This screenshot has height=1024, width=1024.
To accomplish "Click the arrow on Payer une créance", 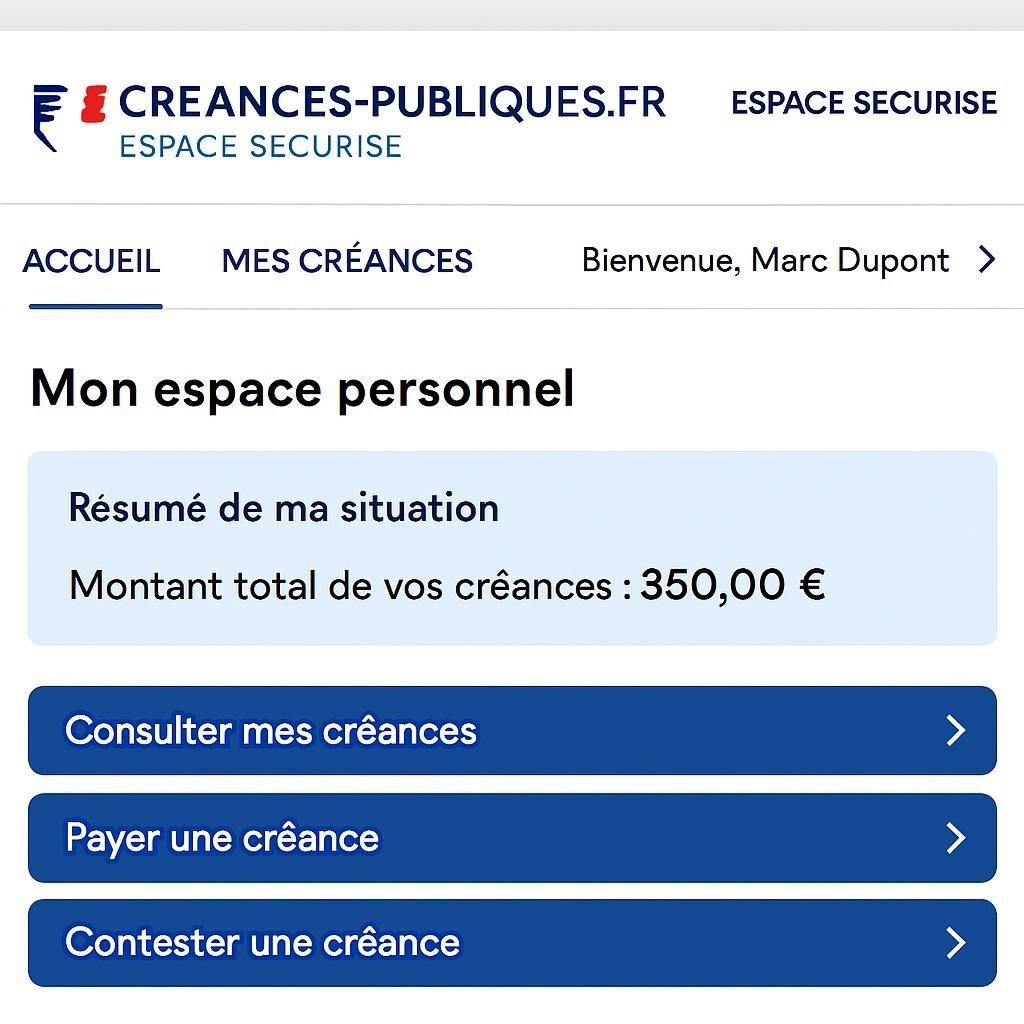I will [x=955, y=838].
